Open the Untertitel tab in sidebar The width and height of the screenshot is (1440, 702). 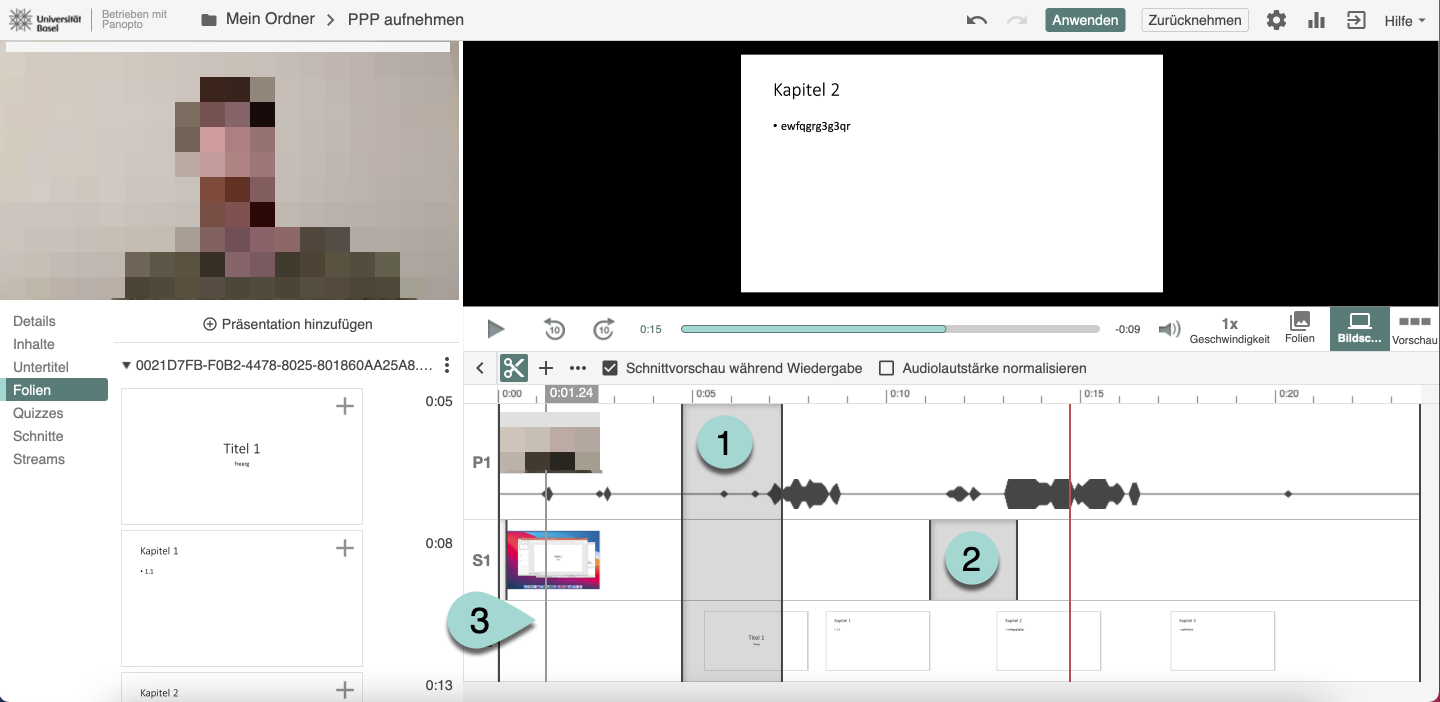point(41,367)
